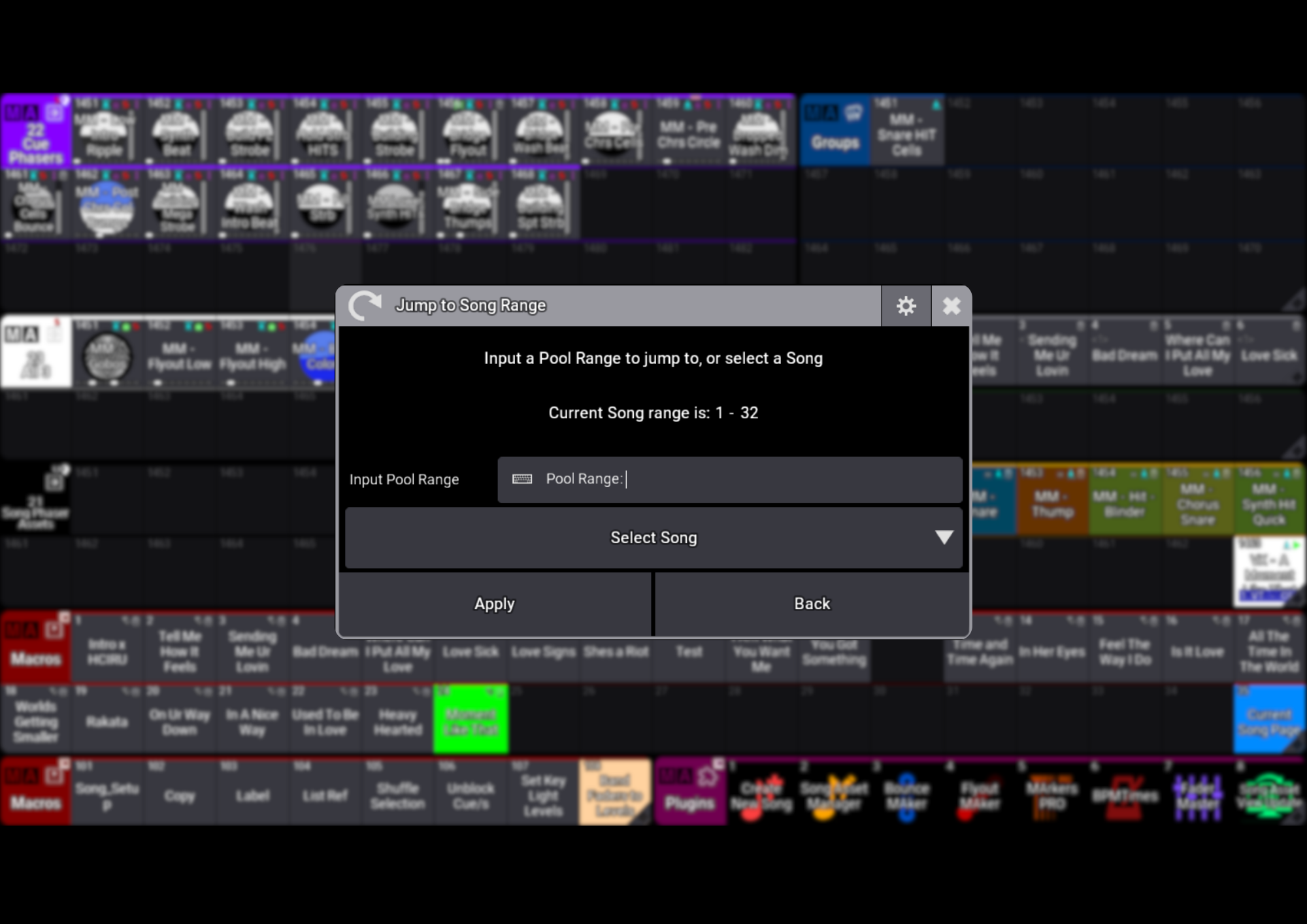This screenshot has width=1307, height=924.
Task: Run the List Ref macro
Action: (x=325, y=791)
